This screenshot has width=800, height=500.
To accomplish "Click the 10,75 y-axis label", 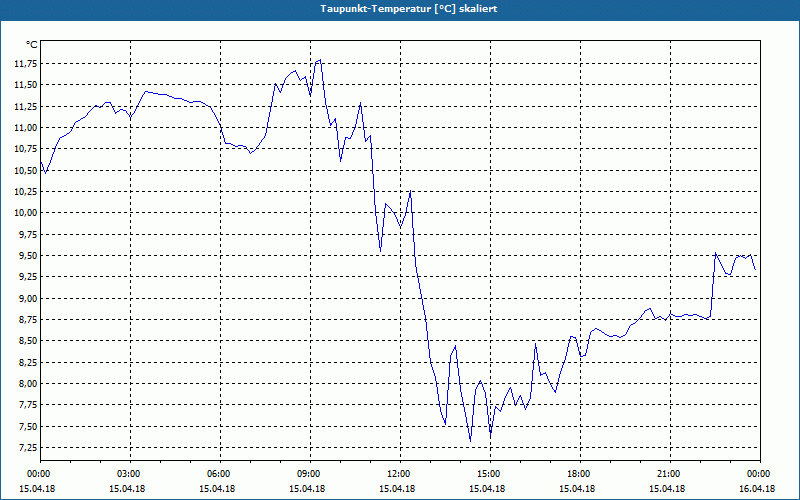I will tap(26, 148).
